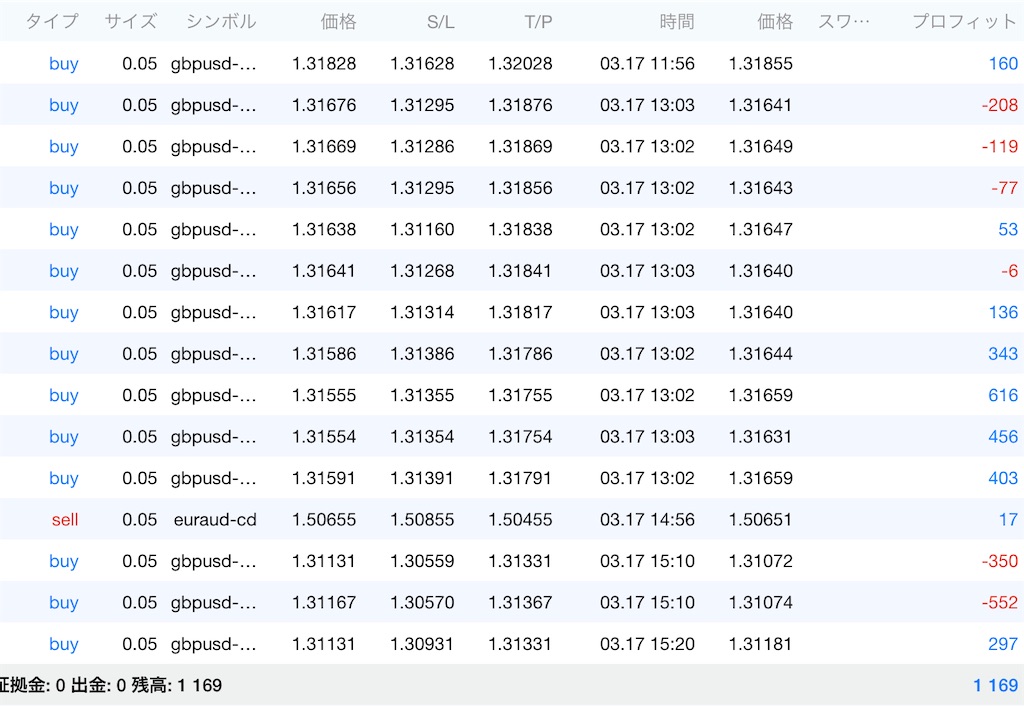Screen dimensions: 1024x706
Task: Click the S/L value 1.31314
Action: click(x=422, y=312)
